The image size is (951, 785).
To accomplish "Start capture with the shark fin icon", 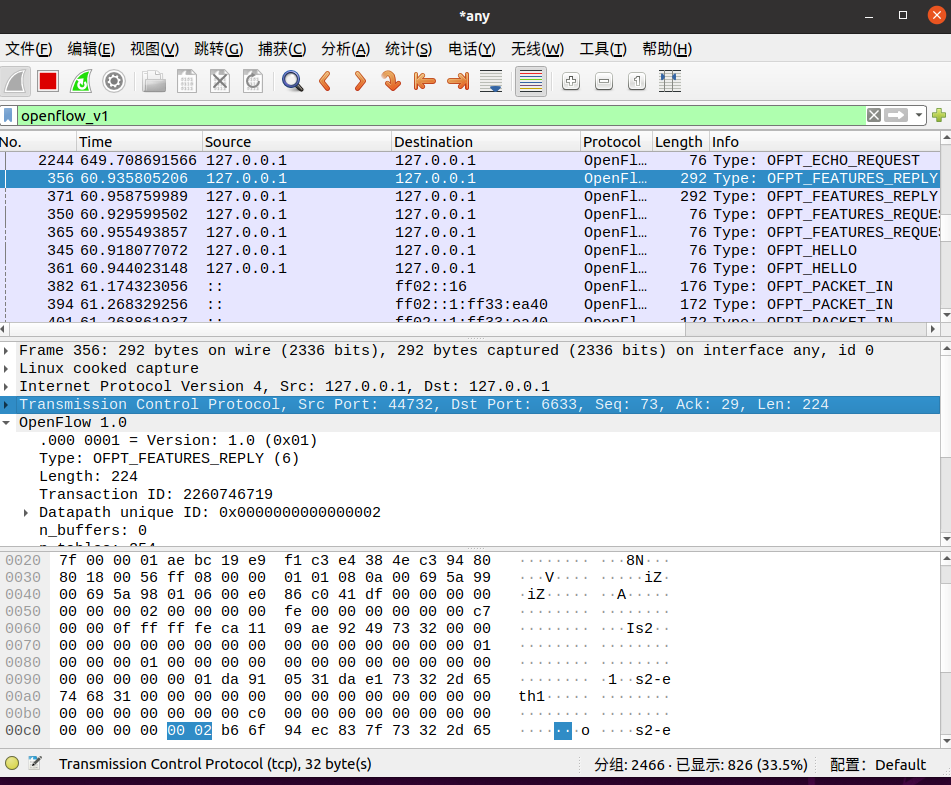I will pyautogui.click(x=16, y=81).
